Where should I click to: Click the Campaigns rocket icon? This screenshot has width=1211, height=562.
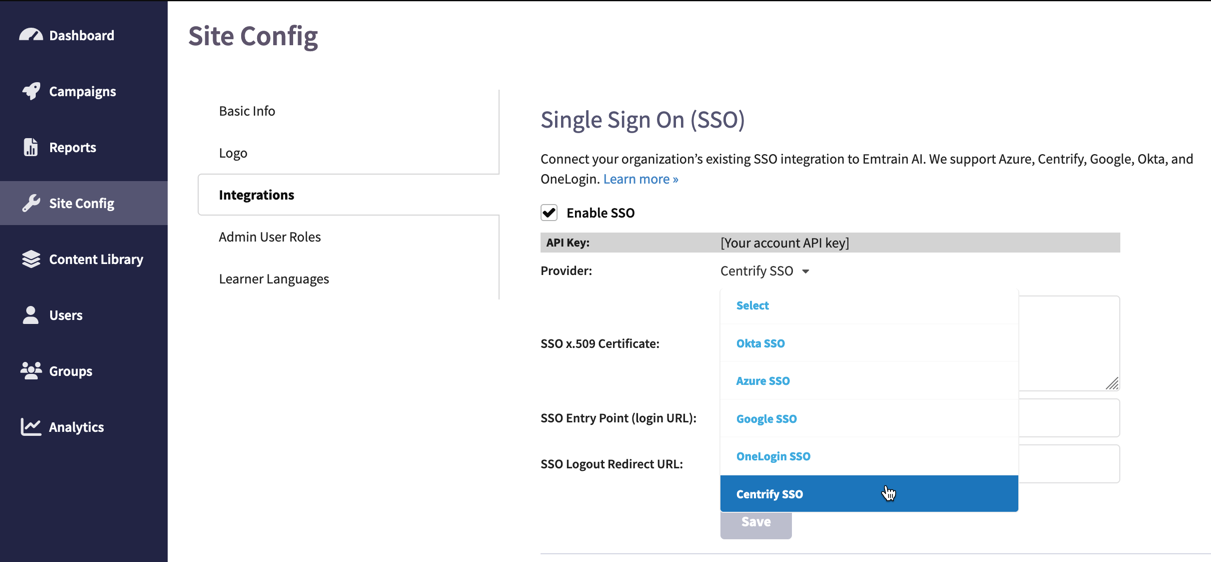pos(31,91)
